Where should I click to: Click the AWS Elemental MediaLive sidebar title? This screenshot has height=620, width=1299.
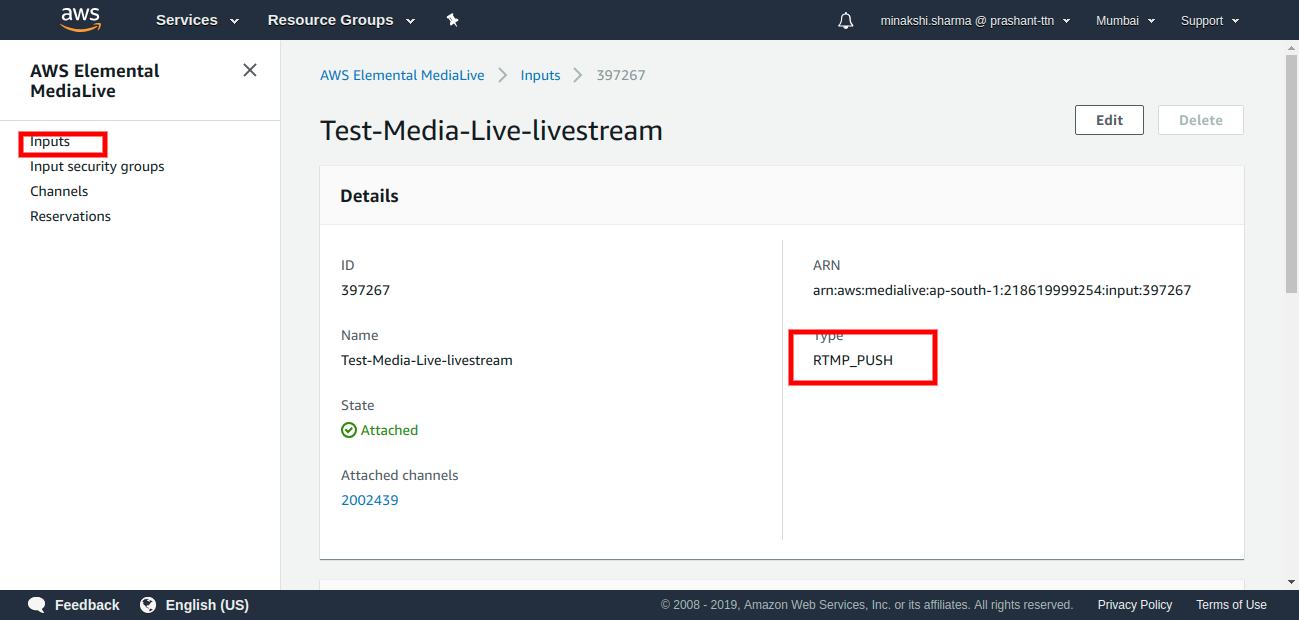pyautogui.click(x=95, y=81)
